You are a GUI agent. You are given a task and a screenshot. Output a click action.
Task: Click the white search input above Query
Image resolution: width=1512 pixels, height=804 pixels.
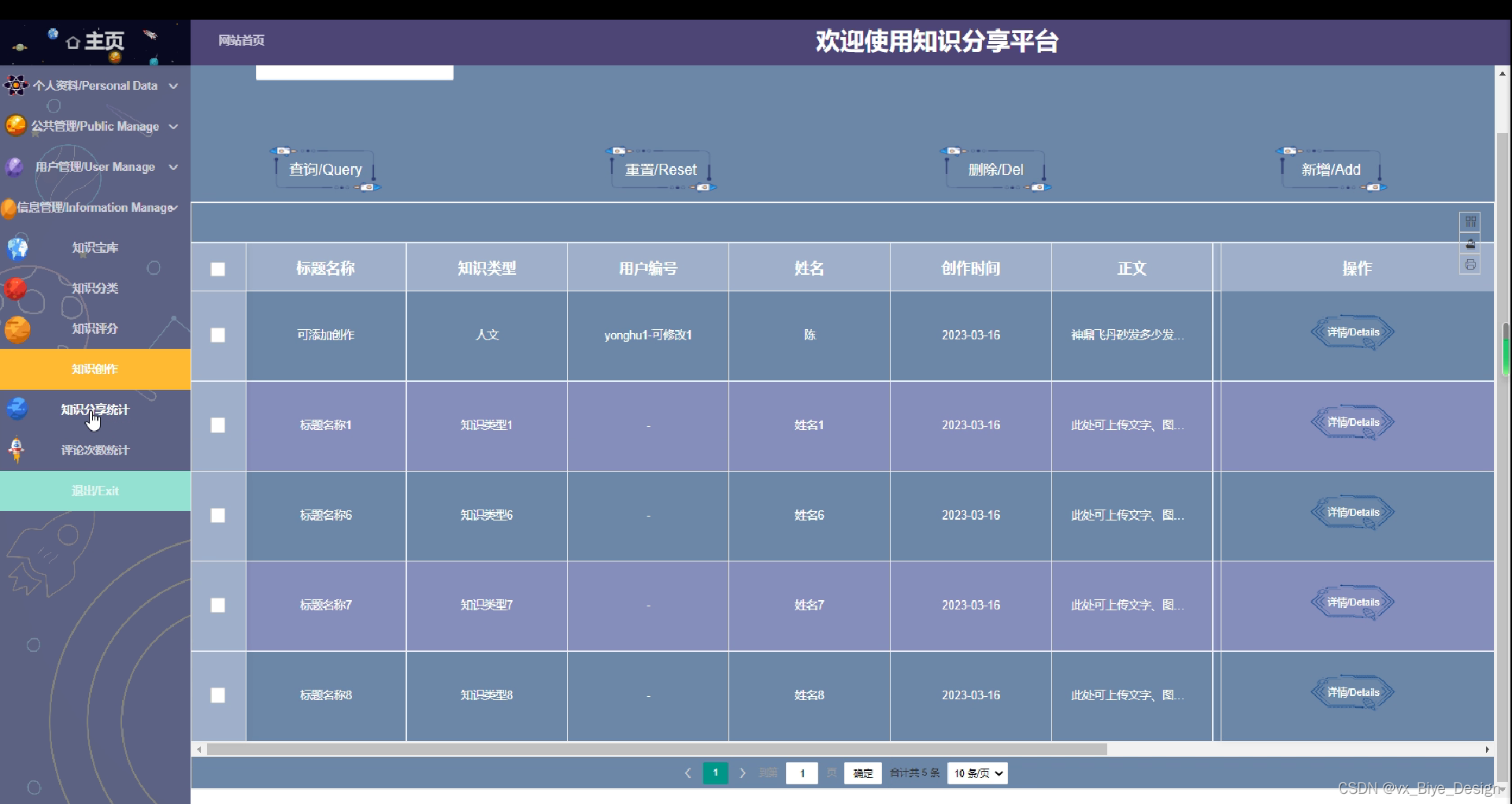point(354,72)
